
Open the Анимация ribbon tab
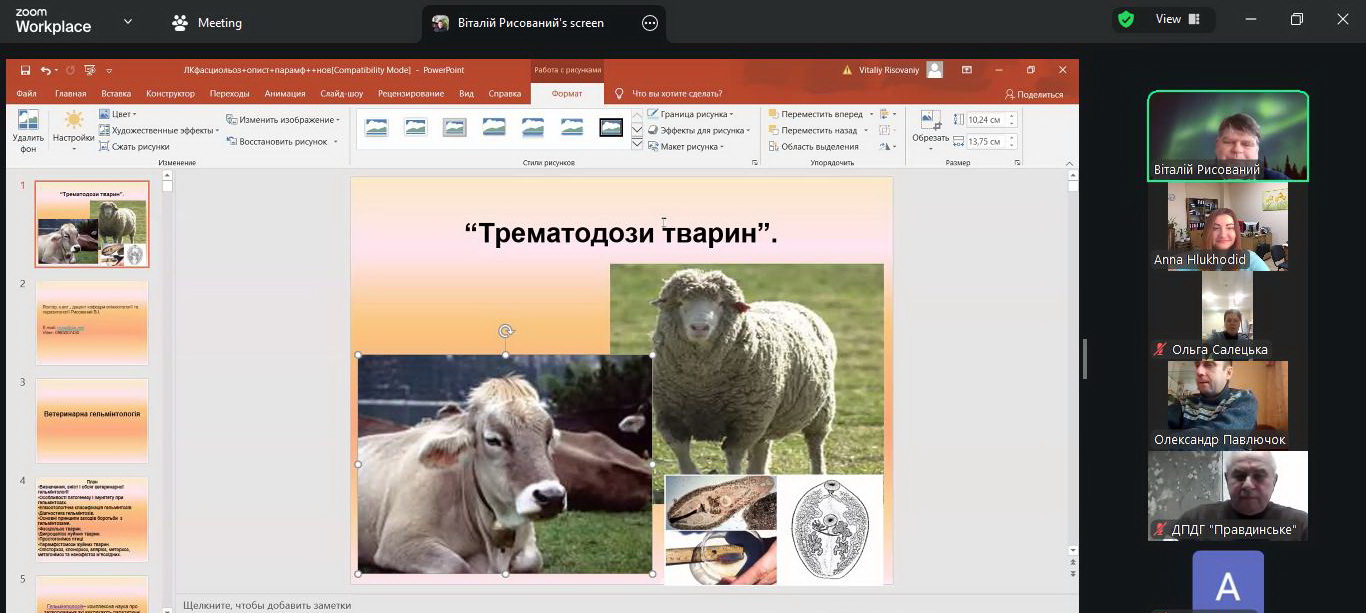(285, 94)
